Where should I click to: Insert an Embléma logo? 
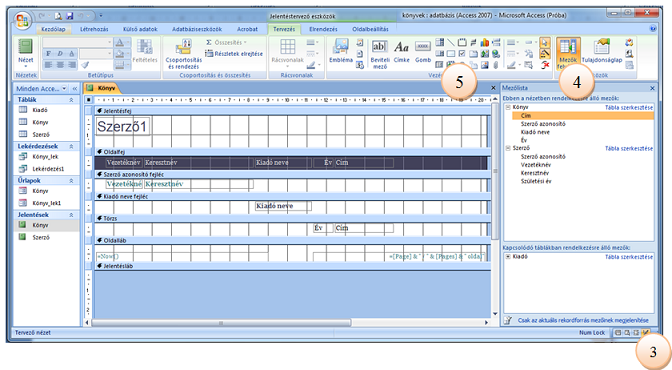pyautogui.click(x=341, y=51)
